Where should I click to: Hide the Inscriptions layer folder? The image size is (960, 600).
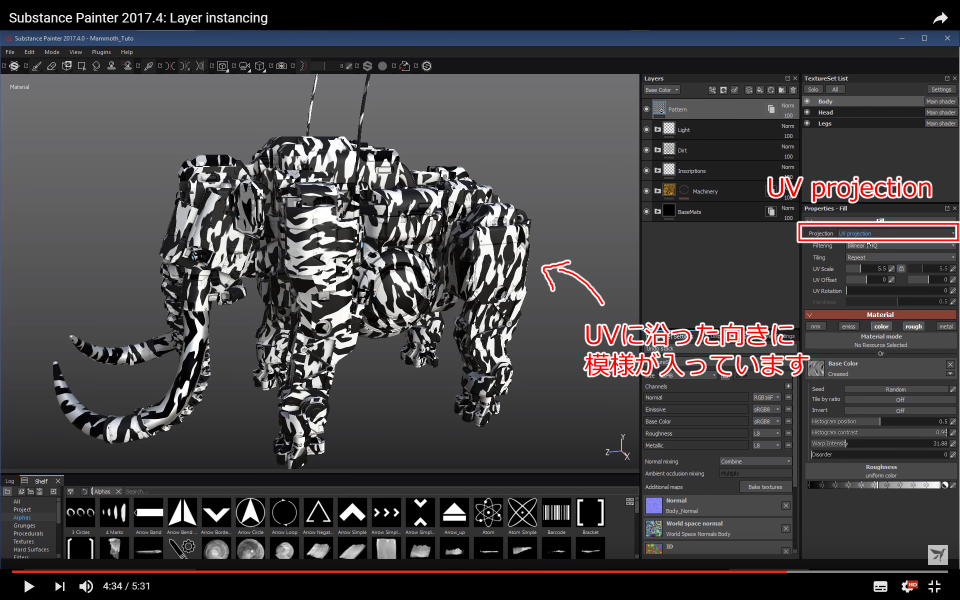(647, 171)
